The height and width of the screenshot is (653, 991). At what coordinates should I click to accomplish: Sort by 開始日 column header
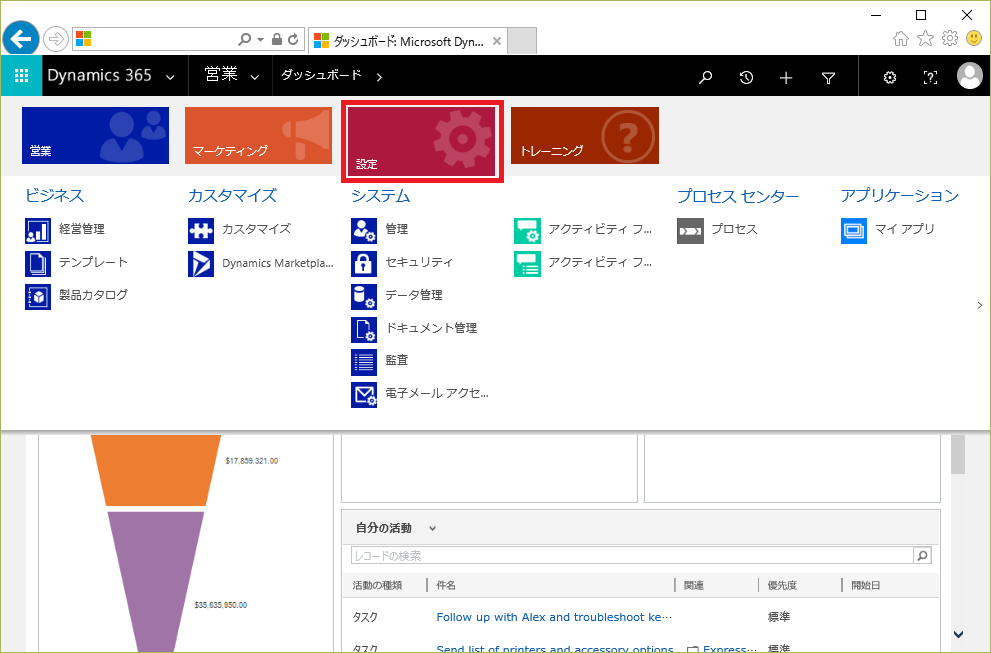pyautogui.click(x=866, y=585)
